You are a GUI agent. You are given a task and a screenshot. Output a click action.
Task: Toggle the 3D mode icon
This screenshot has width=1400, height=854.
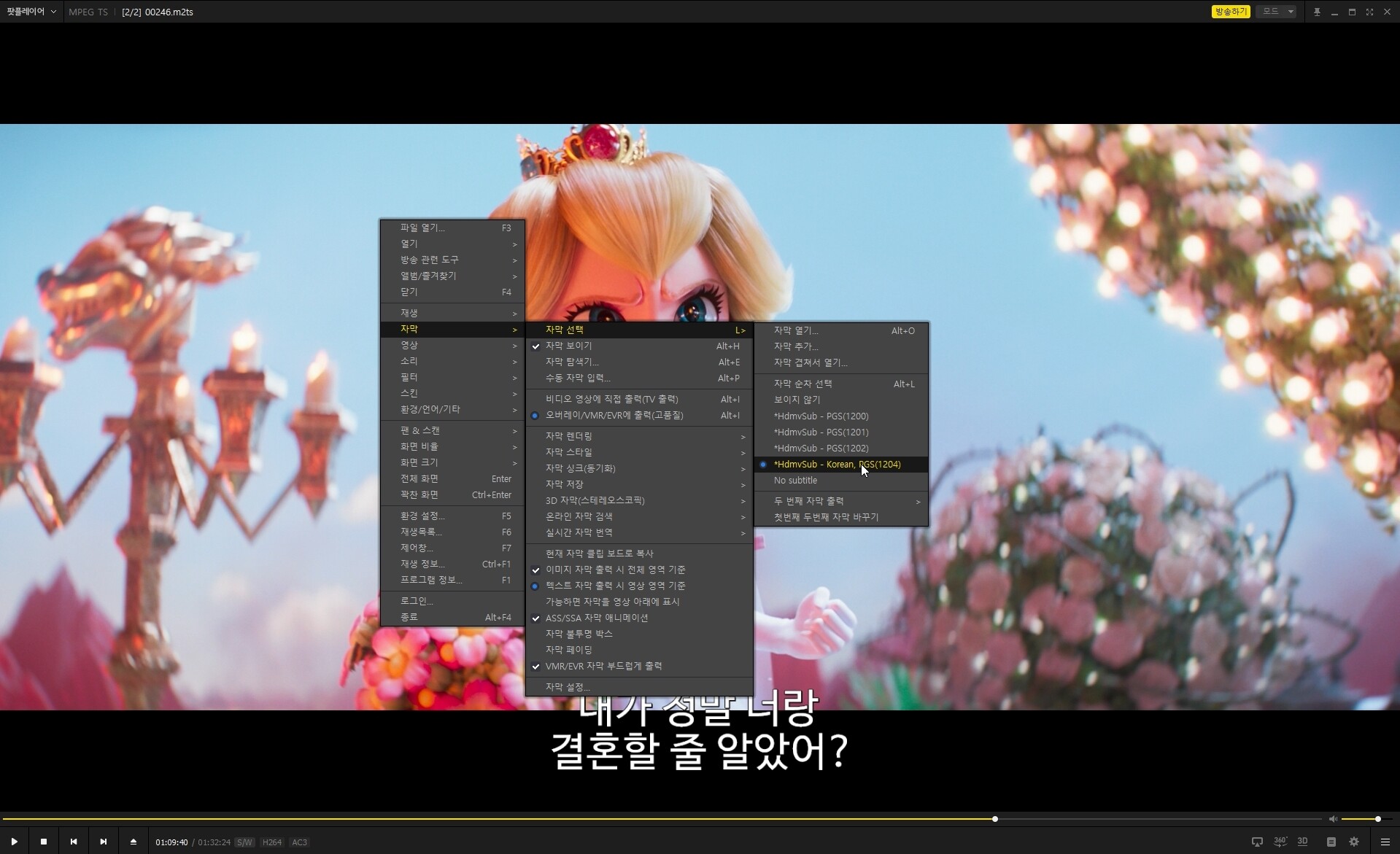(1302, 842)
